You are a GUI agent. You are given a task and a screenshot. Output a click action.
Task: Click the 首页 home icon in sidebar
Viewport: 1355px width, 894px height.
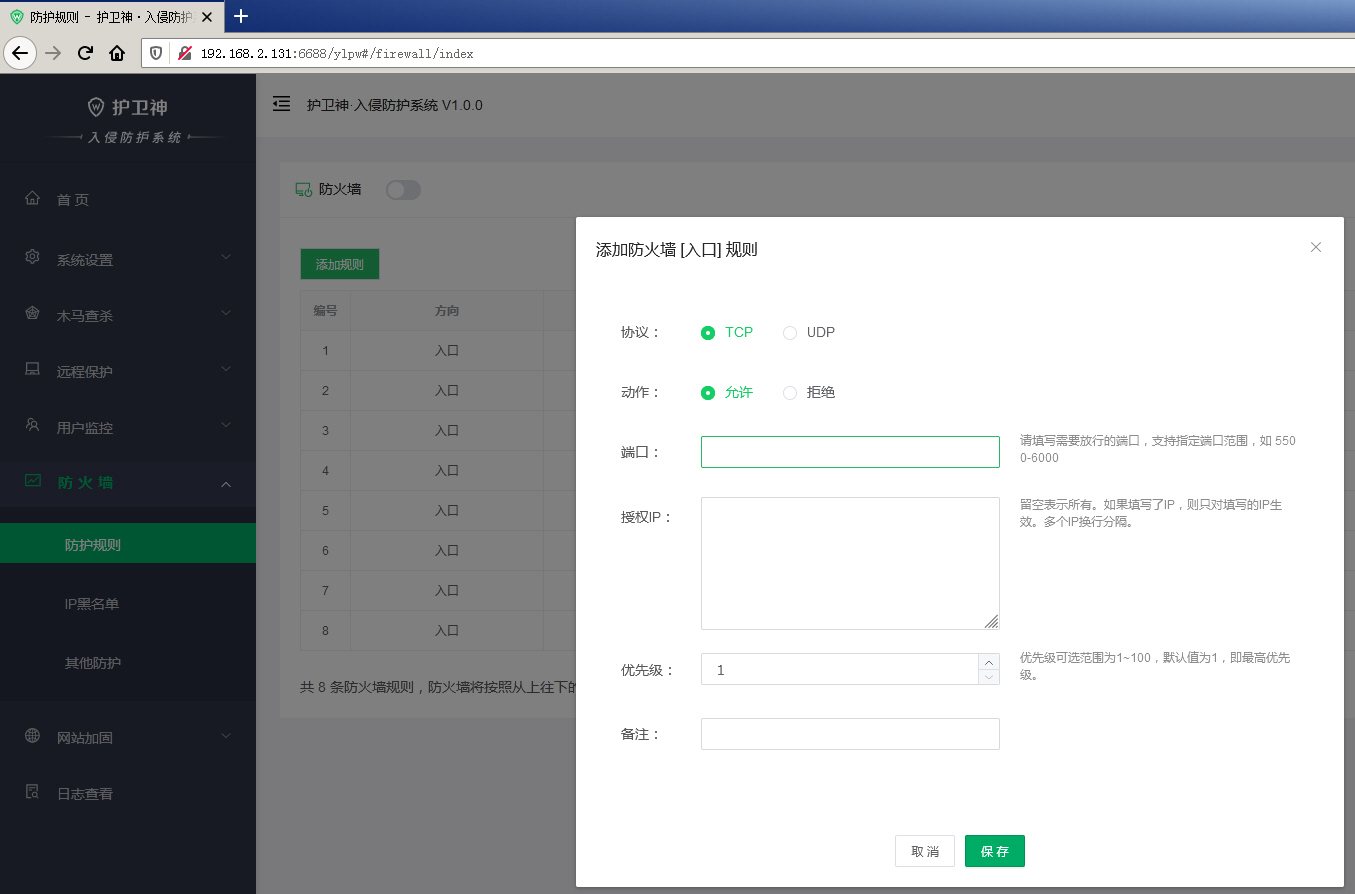(x=33, y=199)
